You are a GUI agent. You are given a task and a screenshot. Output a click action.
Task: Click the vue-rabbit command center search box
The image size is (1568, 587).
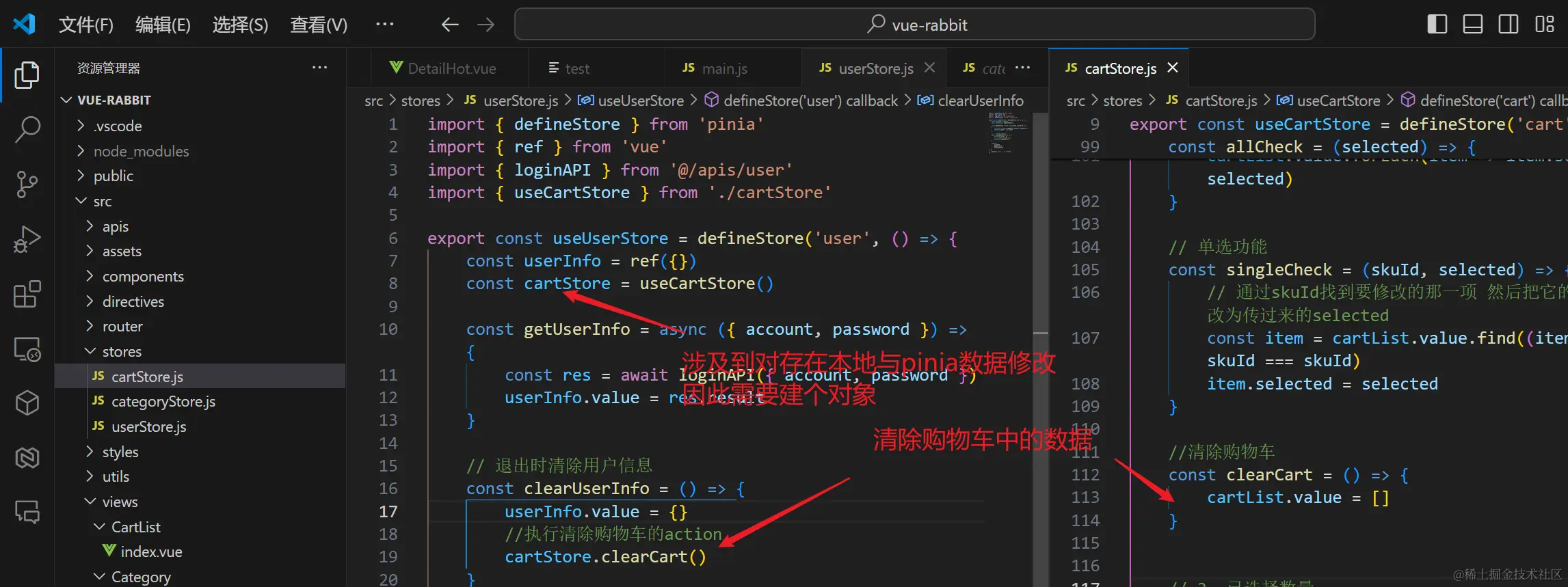coord(914,25)
